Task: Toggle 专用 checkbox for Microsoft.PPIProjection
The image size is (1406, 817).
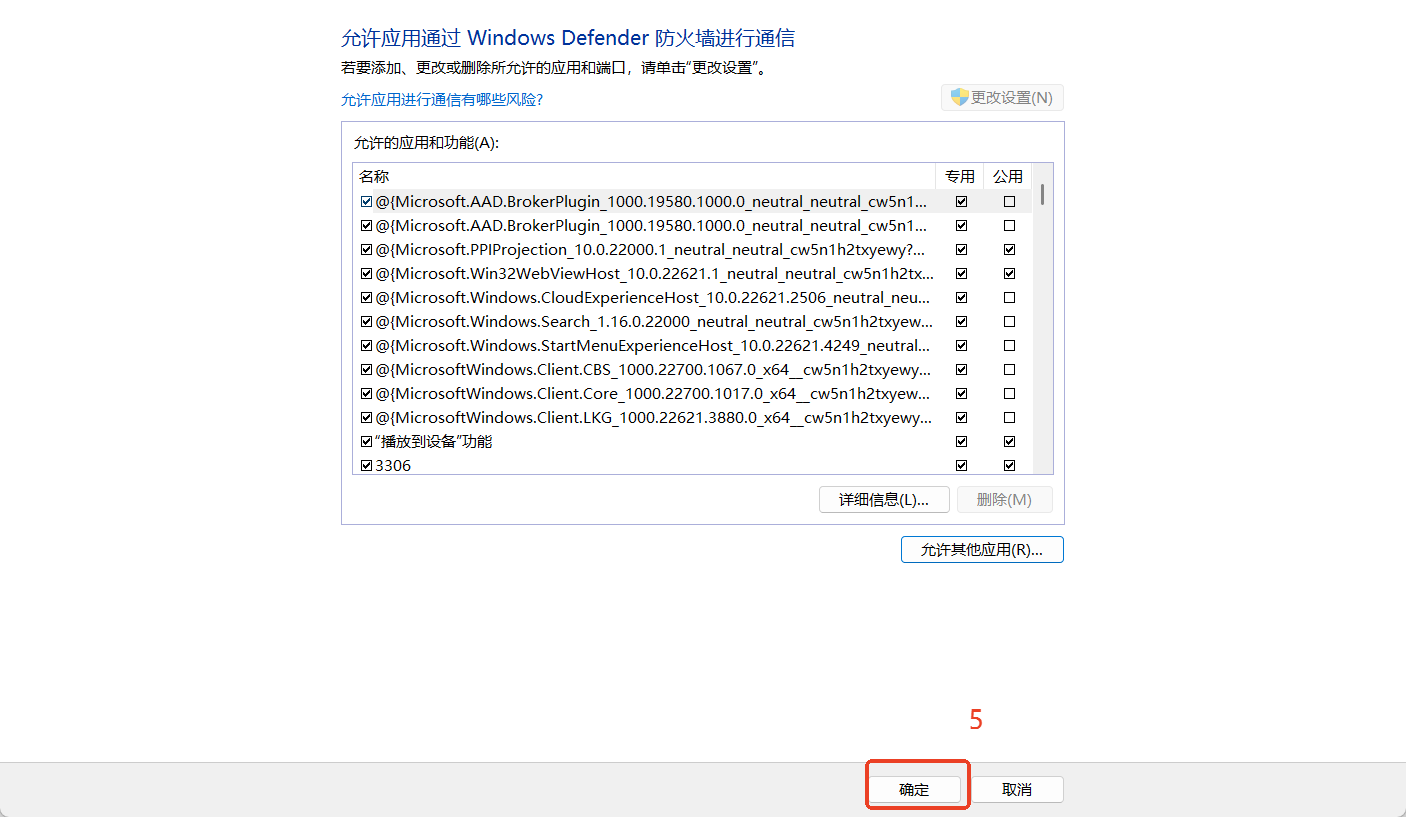Action: tap(962, 249)
